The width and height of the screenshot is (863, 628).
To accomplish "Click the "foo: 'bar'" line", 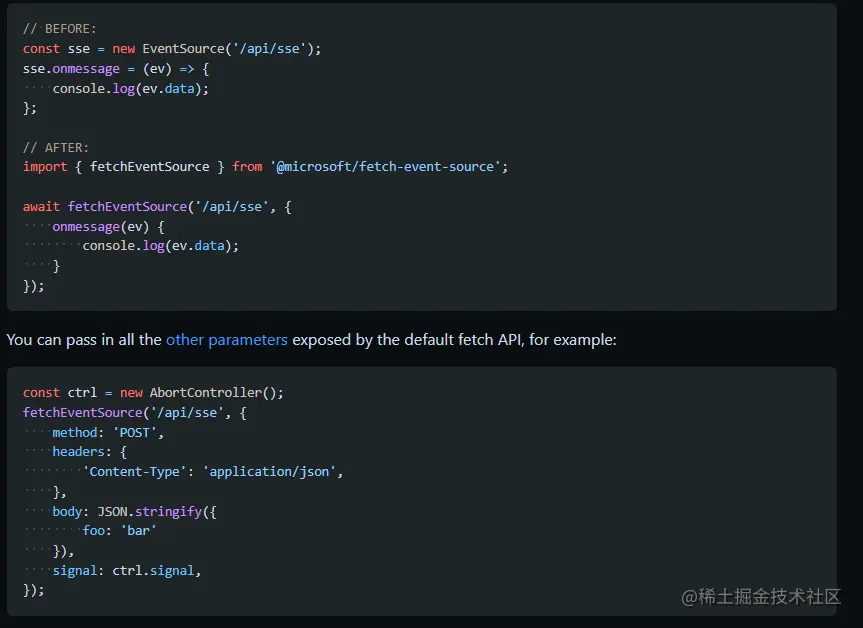I will tap(119, 531).
